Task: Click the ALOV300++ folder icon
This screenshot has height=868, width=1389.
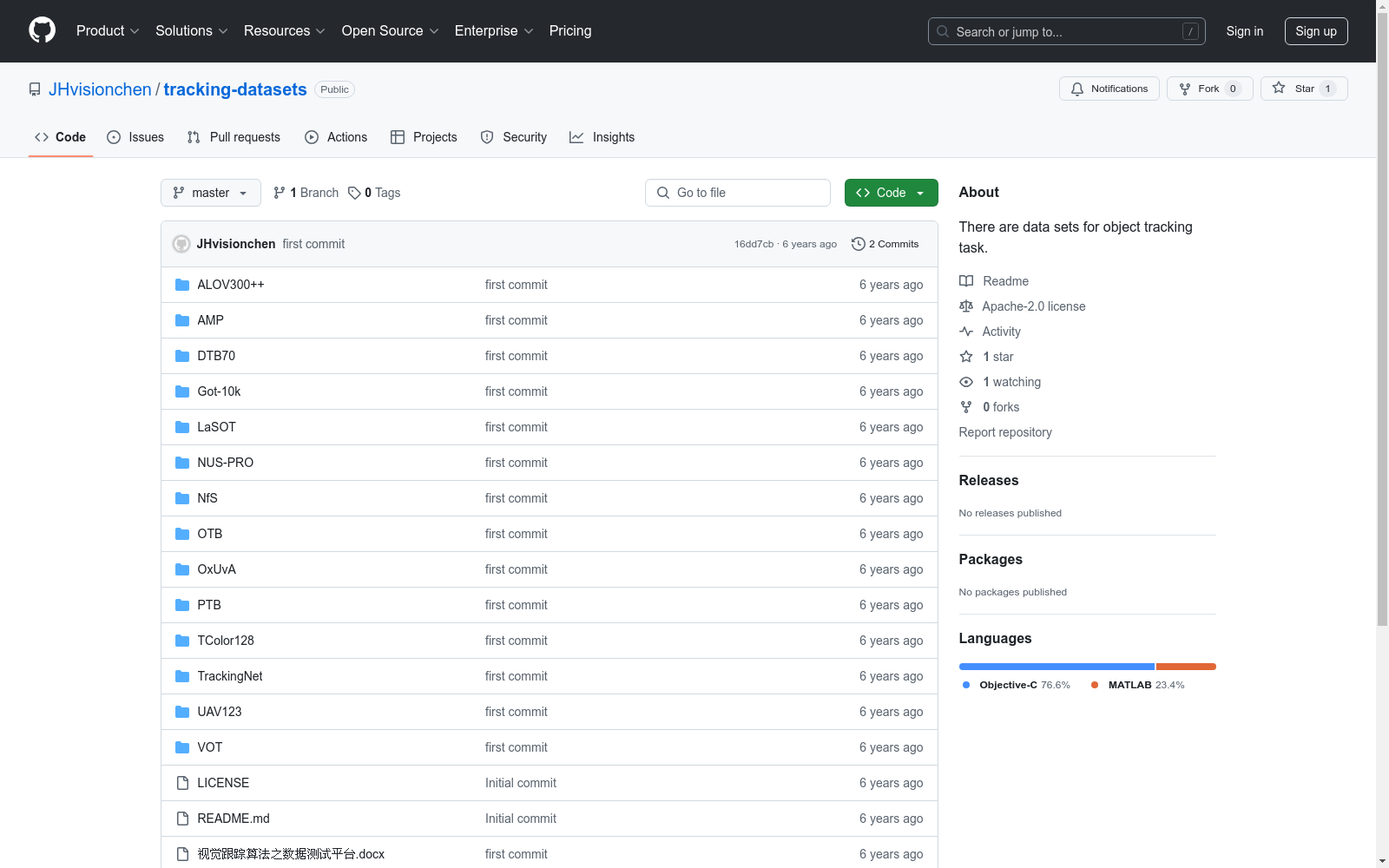Action: click(x=182, y=285)
